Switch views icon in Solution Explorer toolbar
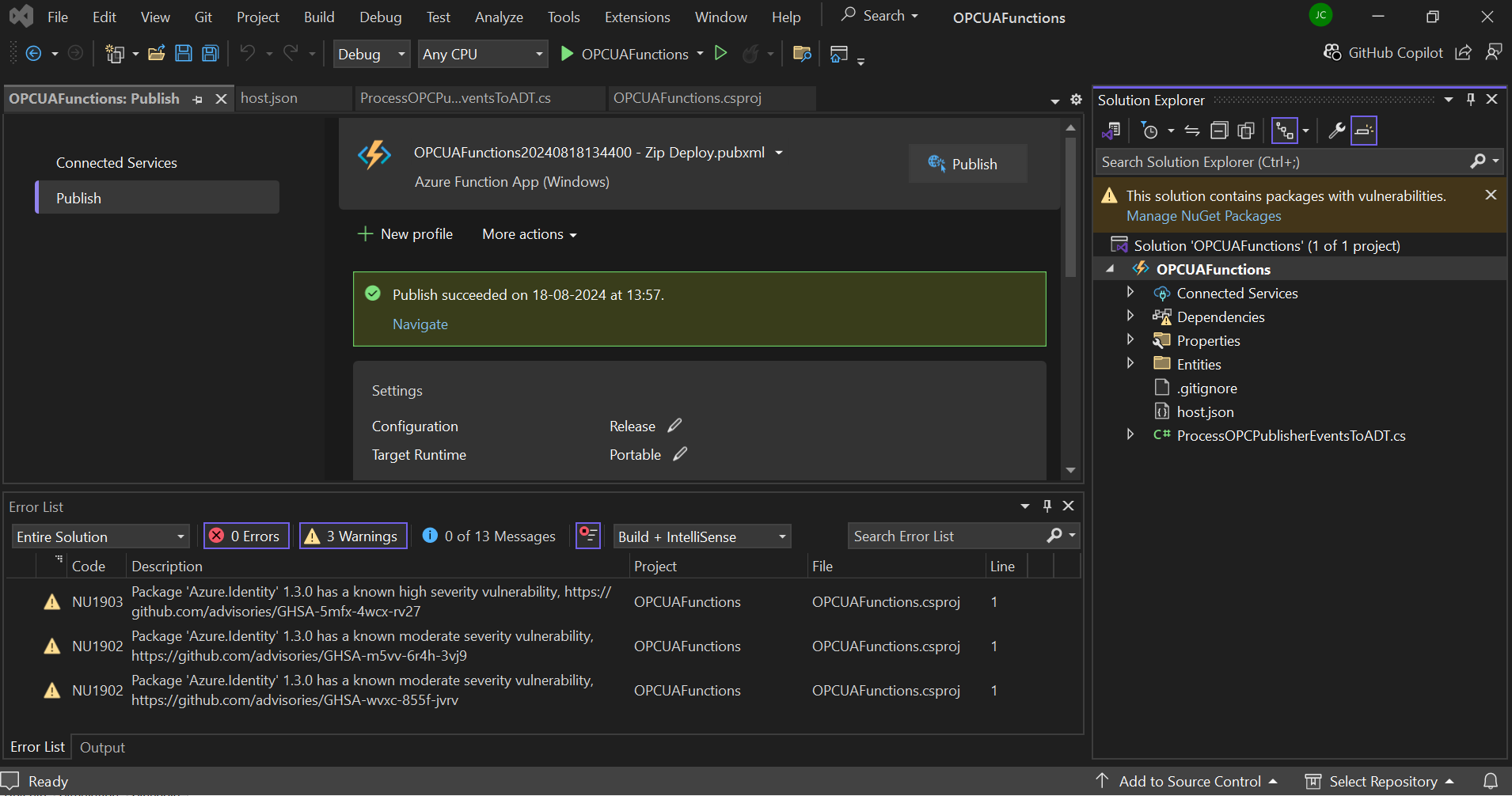 pyautogui.click(x=1111, y=131)
